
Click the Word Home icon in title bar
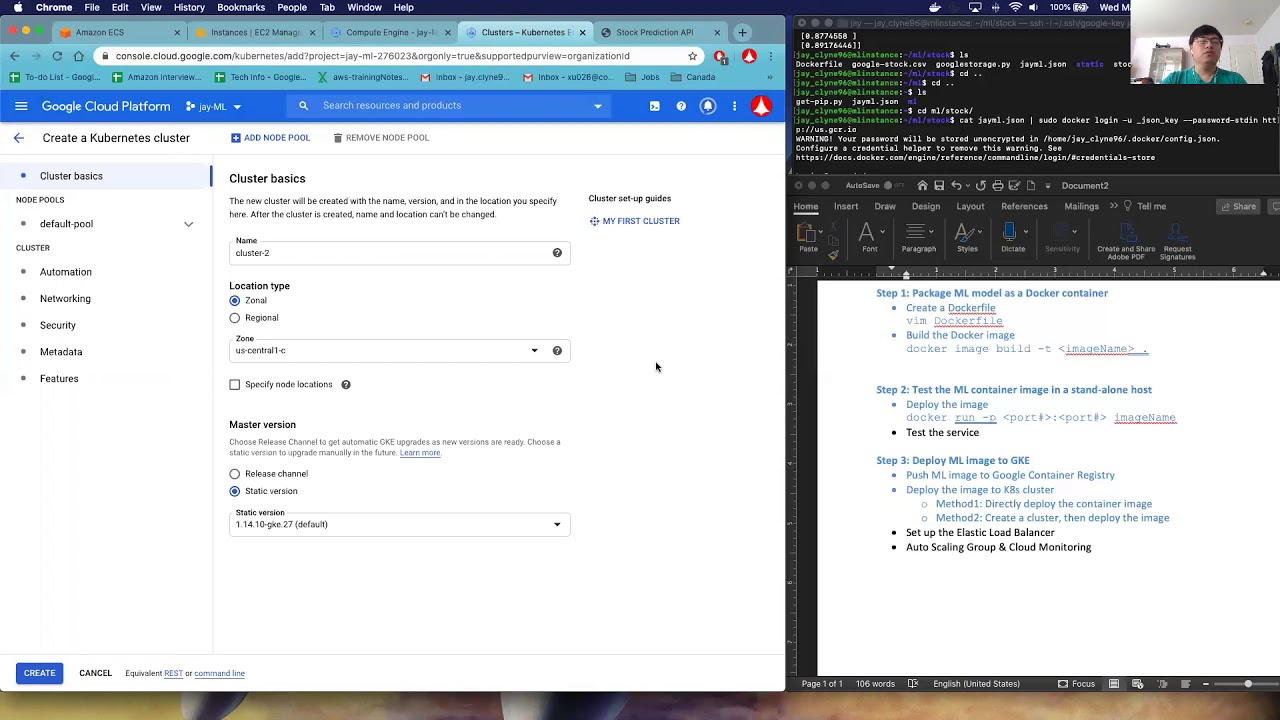coord(922,186)
